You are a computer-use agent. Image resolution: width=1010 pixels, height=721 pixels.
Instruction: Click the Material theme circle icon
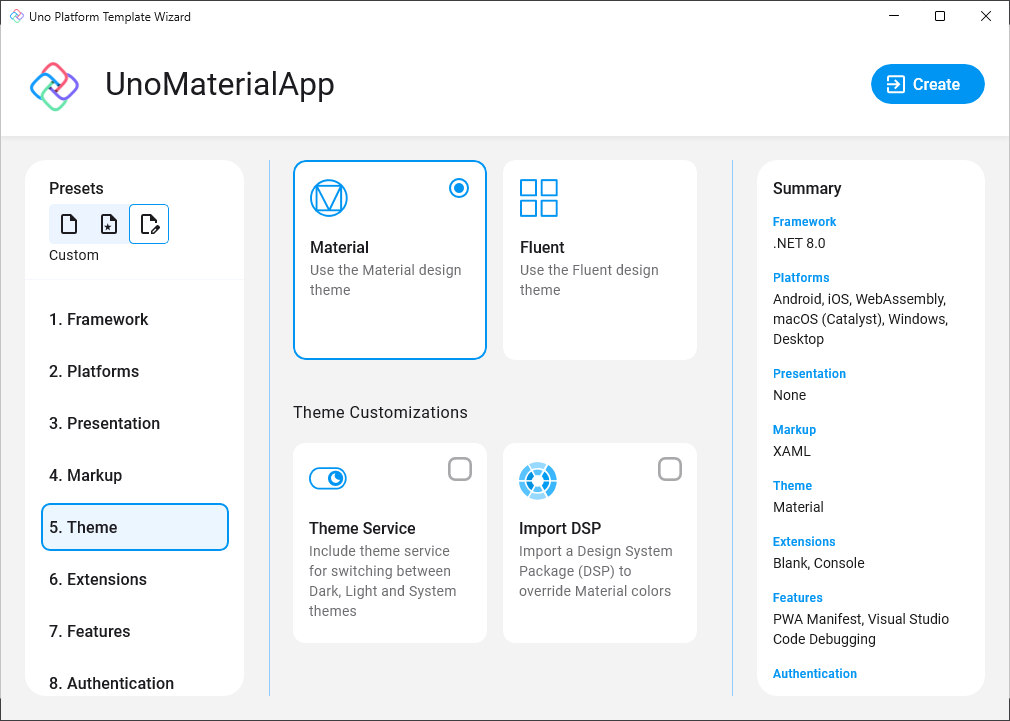(330, 198)
